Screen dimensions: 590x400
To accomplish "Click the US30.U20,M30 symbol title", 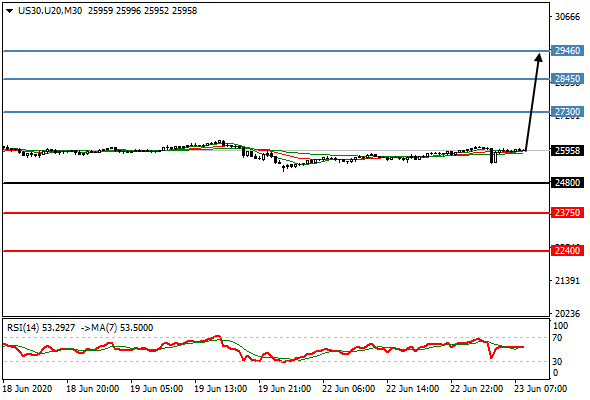I will (50, 11).
